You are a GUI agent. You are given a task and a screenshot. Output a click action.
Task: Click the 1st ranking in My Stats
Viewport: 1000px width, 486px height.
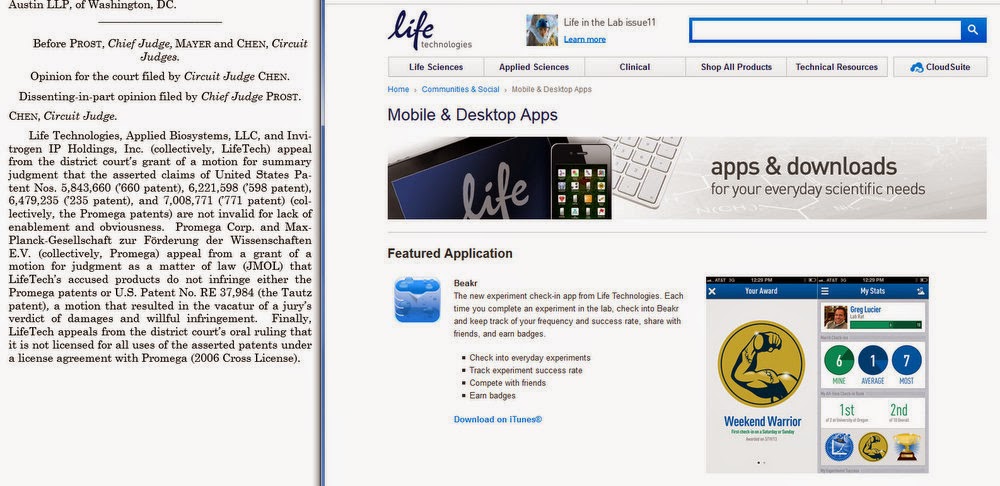pos(846,410)
